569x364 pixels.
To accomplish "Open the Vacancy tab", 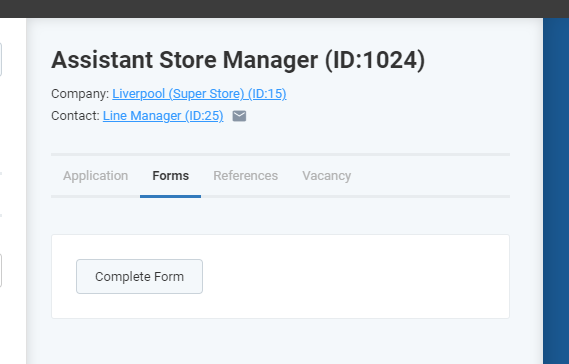I will point(327,176).
